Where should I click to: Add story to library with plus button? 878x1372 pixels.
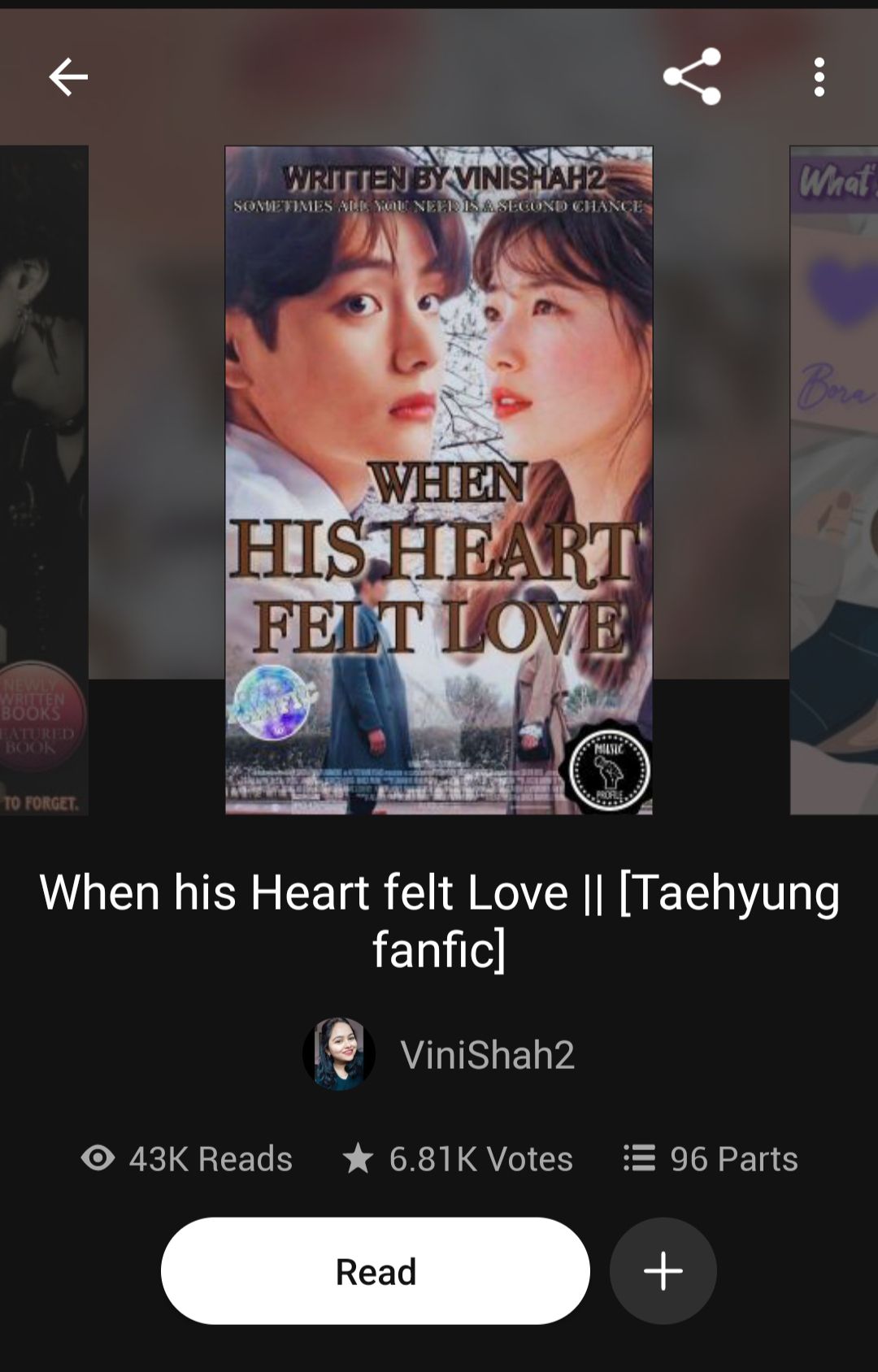tap(663, 1270)
